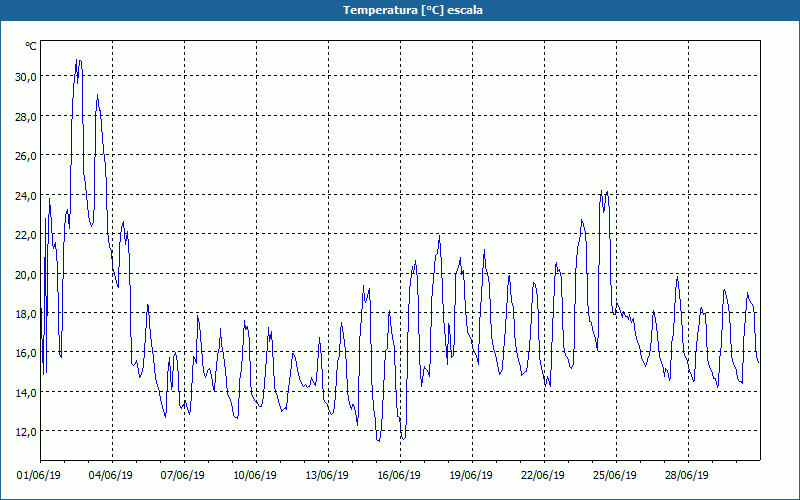Click the 07/06/19 date label
The image size is (800, 500).
pos(183,476)
